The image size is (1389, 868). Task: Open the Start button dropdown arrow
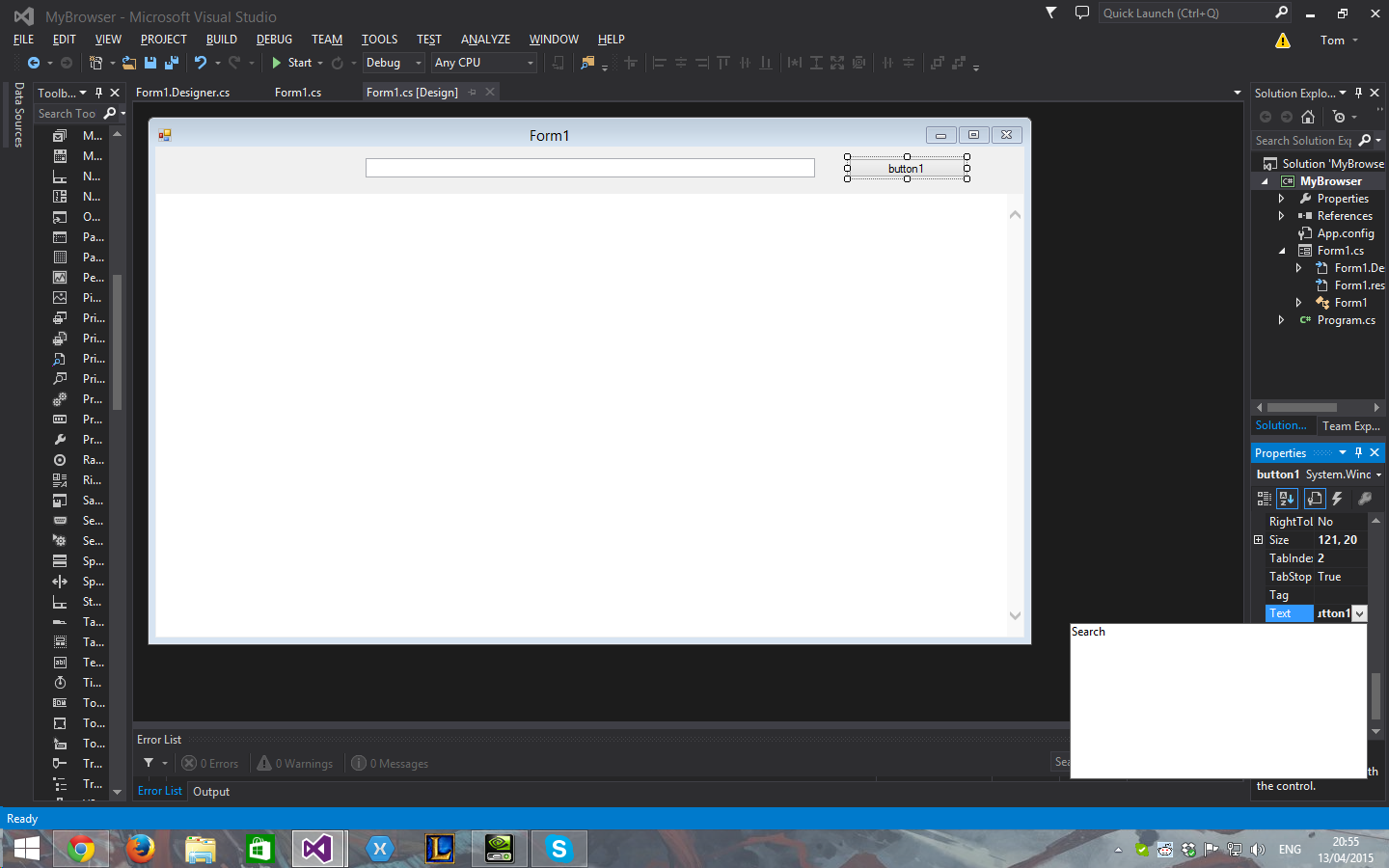click(320, 63)
